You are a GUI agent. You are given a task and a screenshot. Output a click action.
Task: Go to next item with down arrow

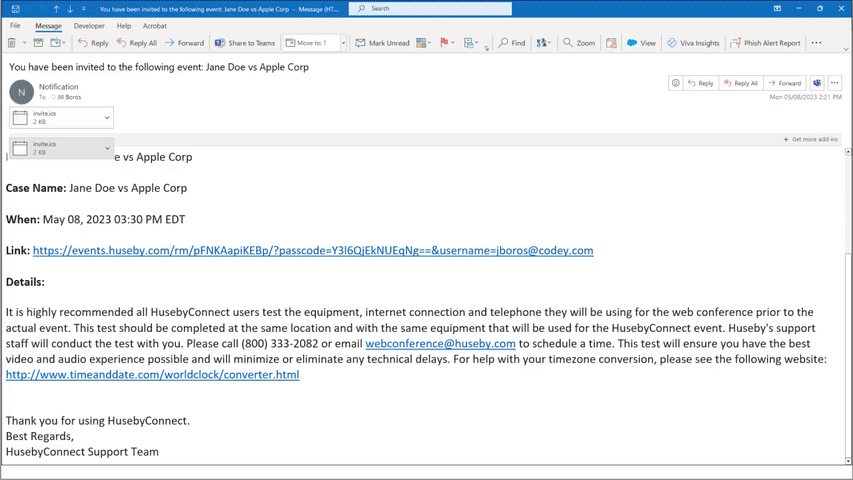click(x=70, y=9)
